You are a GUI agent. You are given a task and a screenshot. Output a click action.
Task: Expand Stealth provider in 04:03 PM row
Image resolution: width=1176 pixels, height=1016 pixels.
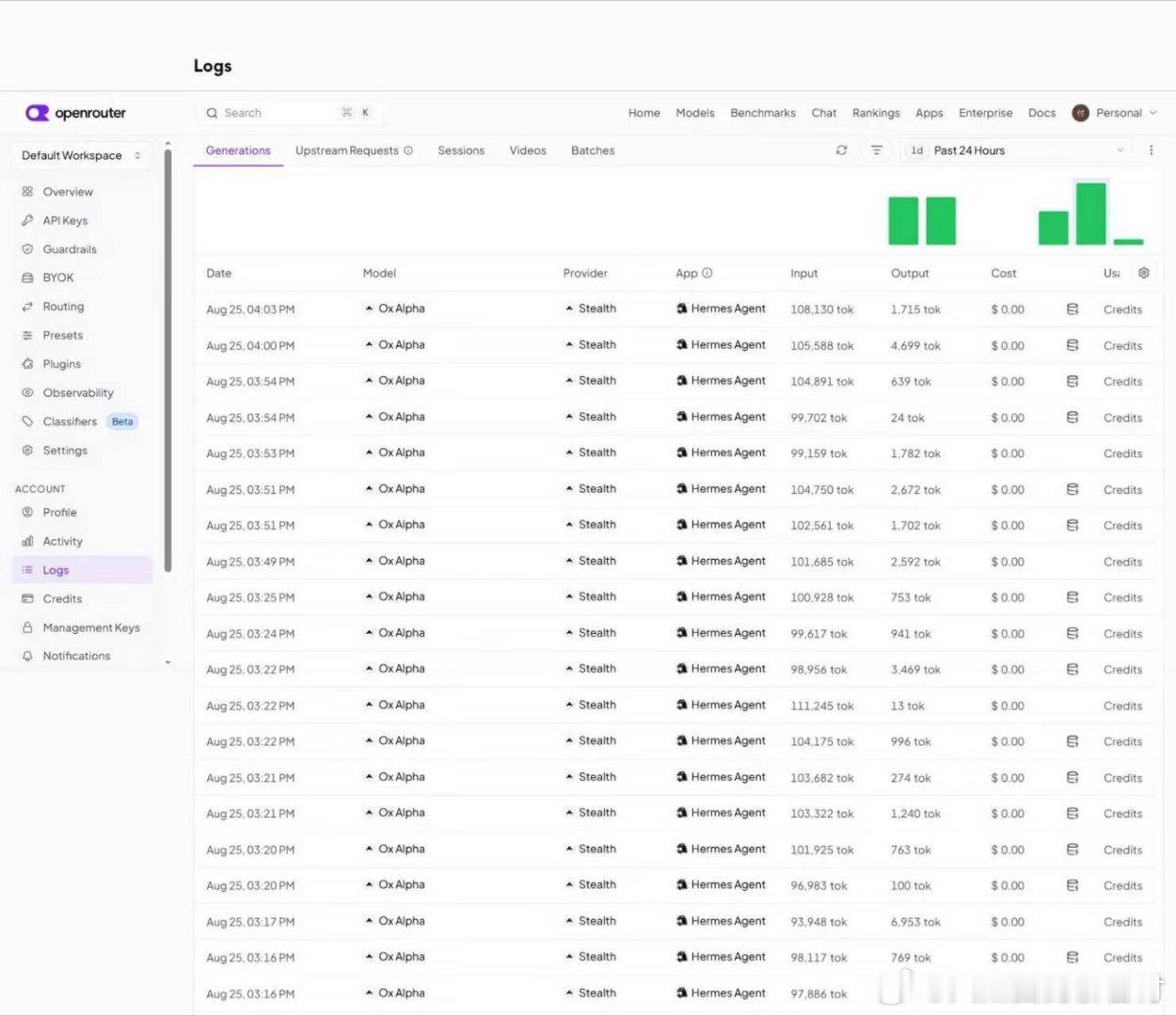pos(590,309)
